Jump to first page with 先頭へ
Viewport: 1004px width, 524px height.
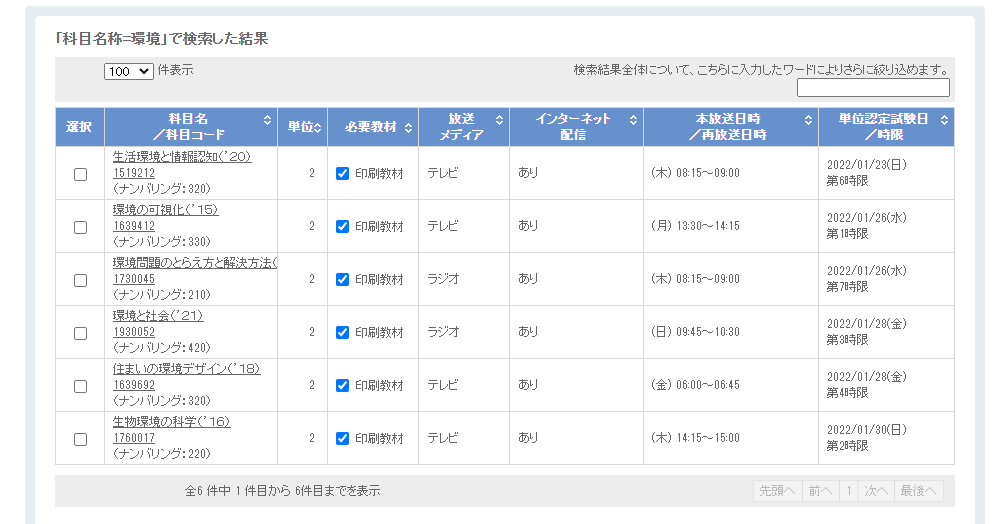(x=777, y=491)
